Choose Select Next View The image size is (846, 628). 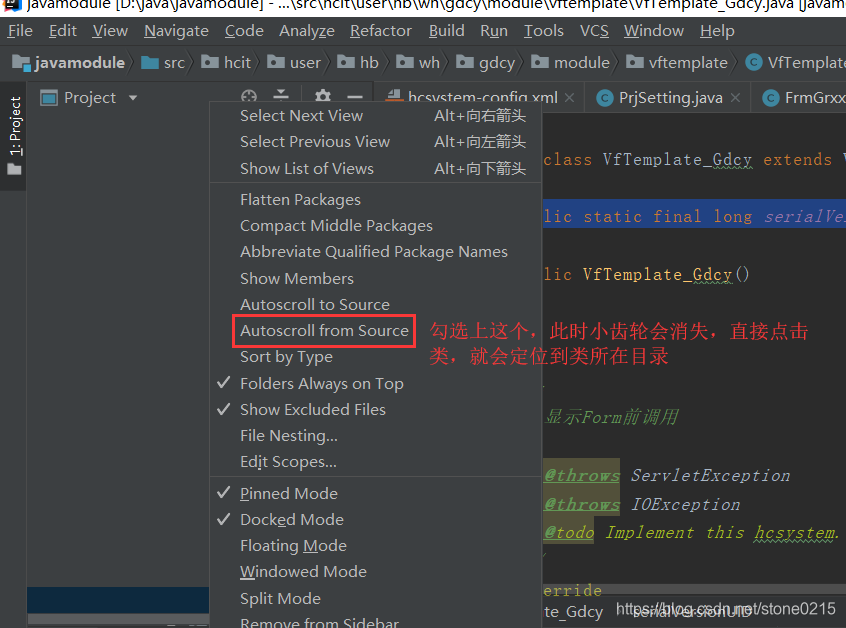376,116
